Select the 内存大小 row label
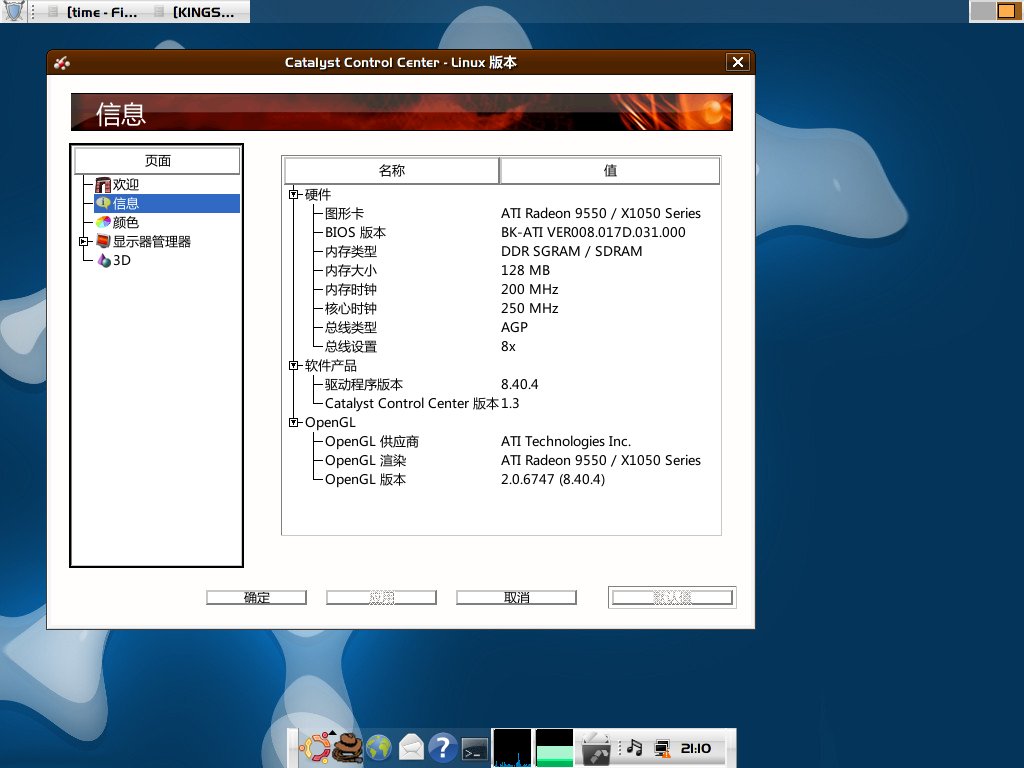Screen dimensions: 1024x768 click(351, 270)
